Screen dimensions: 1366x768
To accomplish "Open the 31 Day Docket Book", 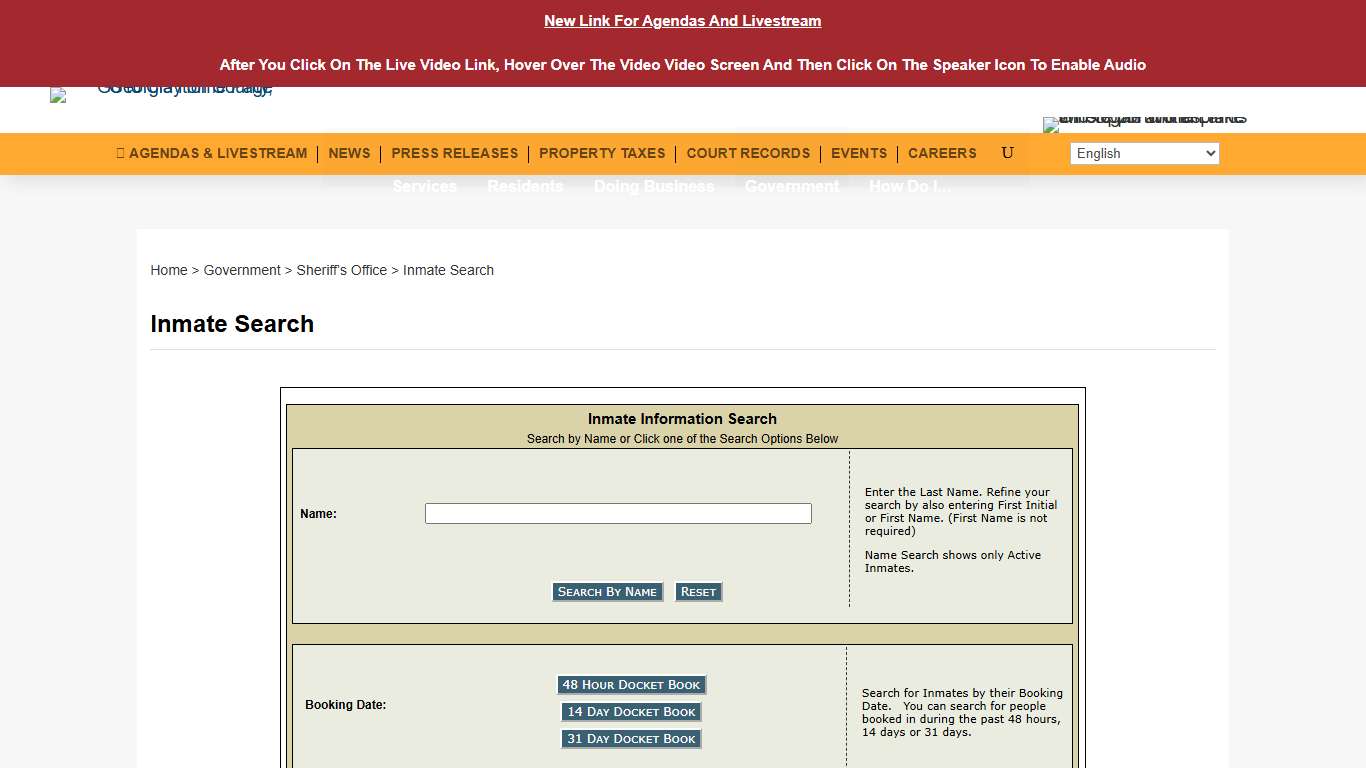I will [x=631, y=738].
